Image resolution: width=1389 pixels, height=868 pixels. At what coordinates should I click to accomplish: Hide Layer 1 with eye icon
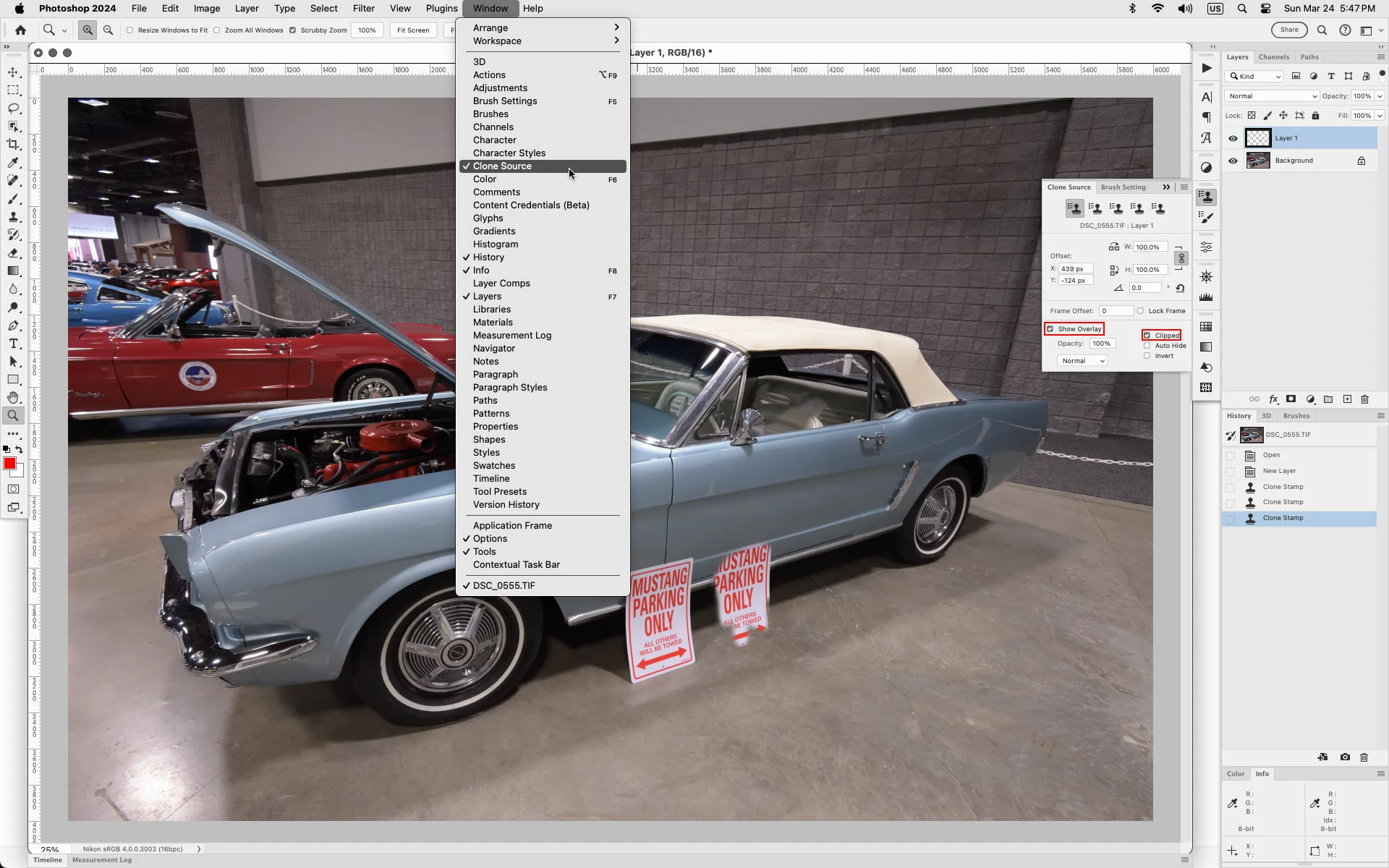[1233, 138]
